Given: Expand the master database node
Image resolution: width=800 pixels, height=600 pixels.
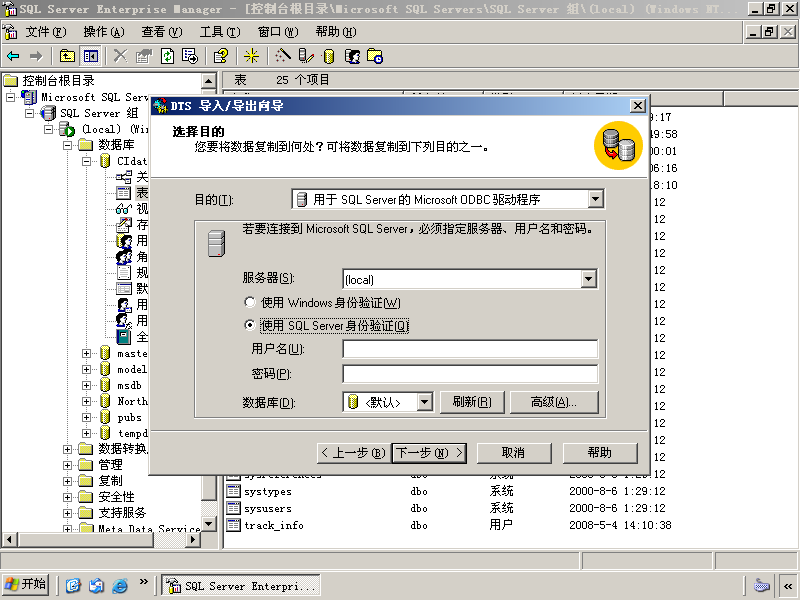Looking at the screenshot, I should click(87, 353).
